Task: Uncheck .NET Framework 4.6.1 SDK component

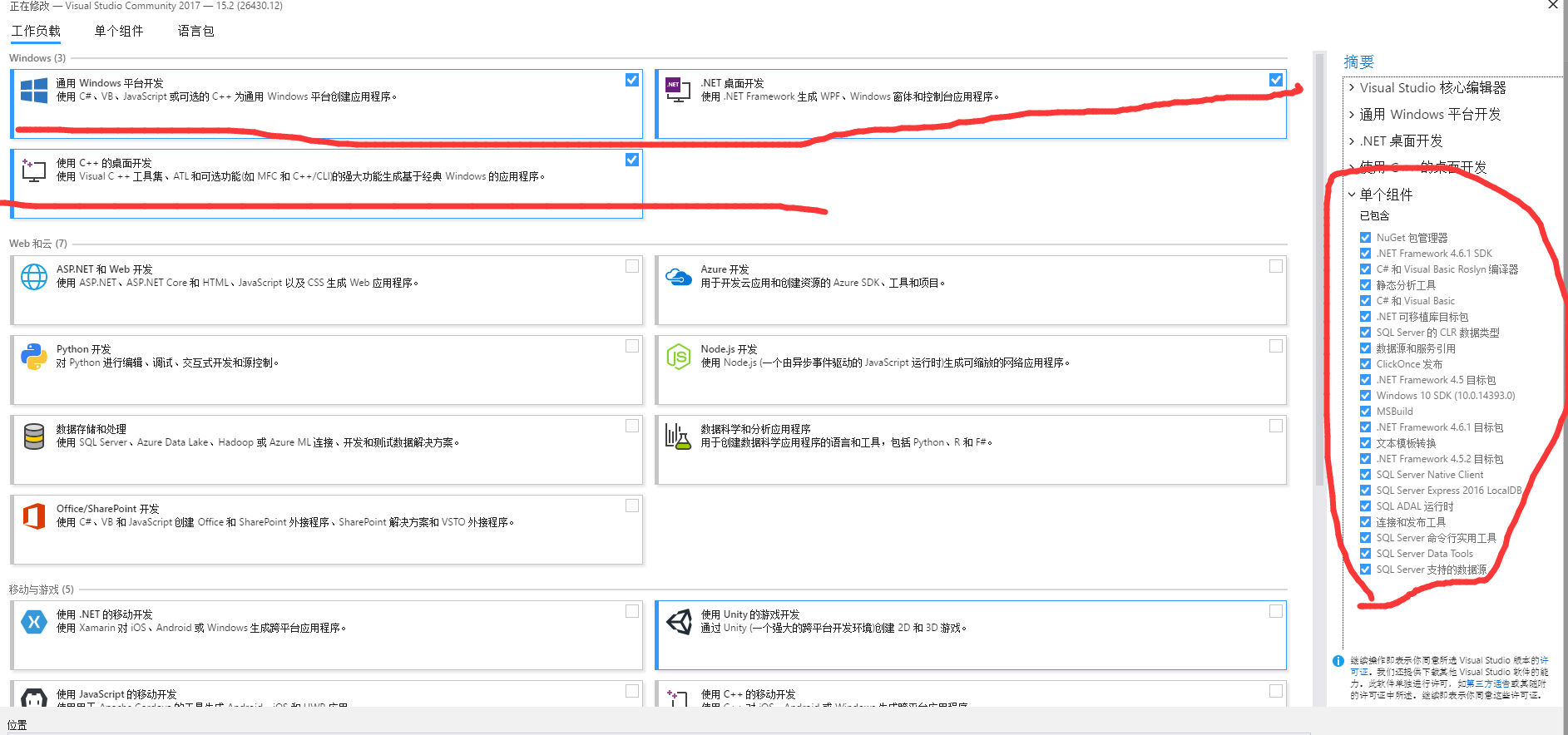Action: (x=1365, y=254)
